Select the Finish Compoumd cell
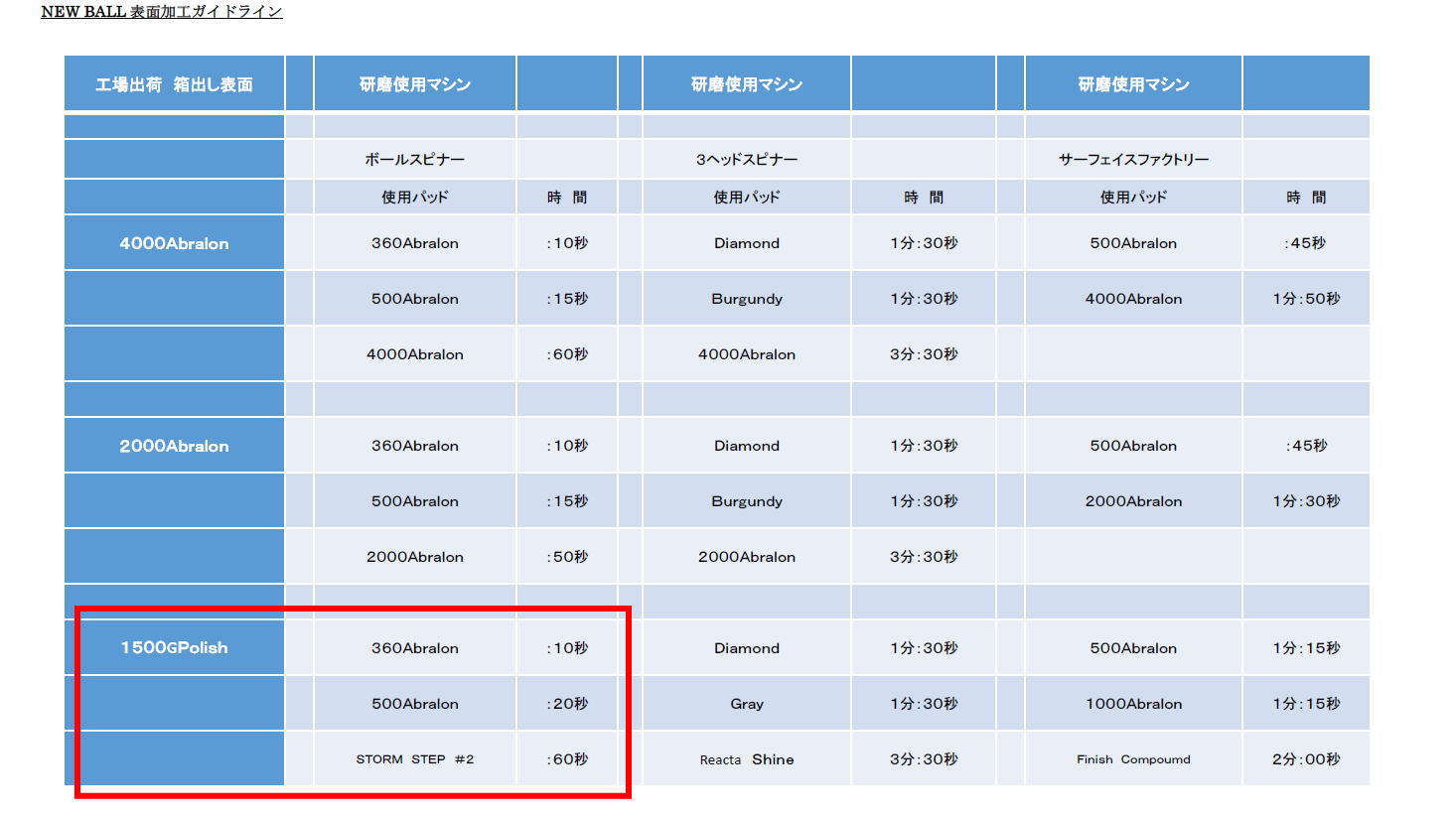The height and width of the screenshot is (818, 1456). (x=1133, y=759)
